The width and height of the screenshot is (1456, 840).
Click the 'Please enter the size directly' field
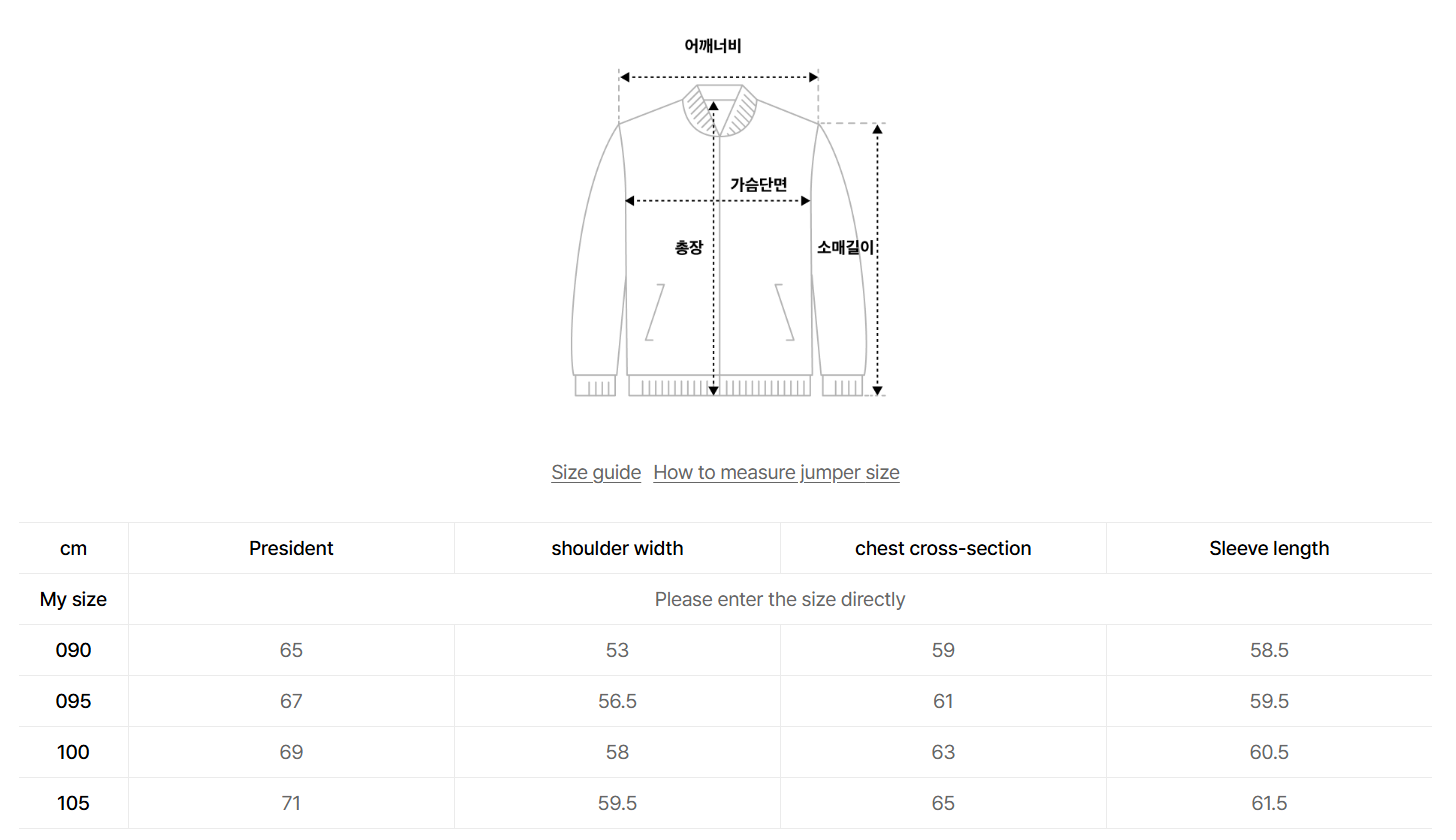point(780,600)
